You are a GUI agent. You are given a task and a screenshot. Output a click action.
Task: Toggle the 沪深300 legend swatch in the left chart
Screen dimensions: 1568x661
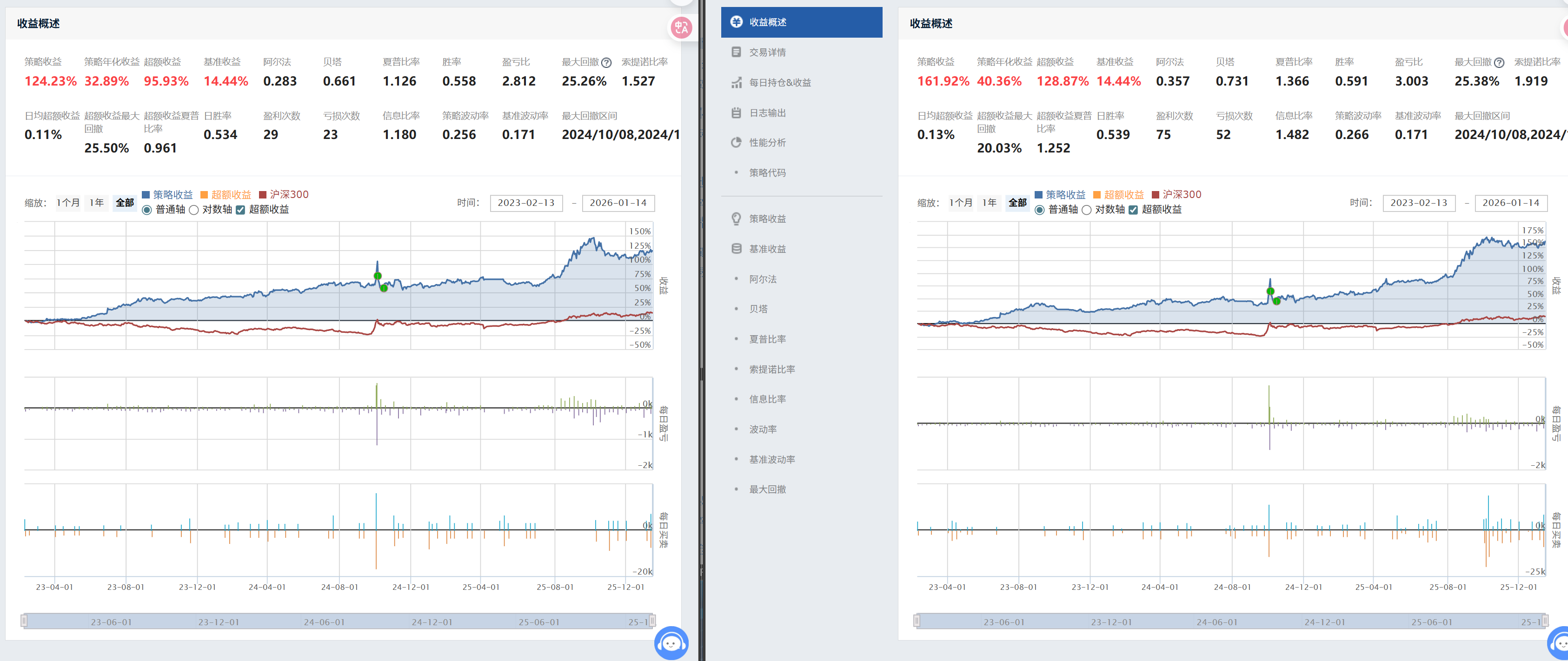coord(263,195)
